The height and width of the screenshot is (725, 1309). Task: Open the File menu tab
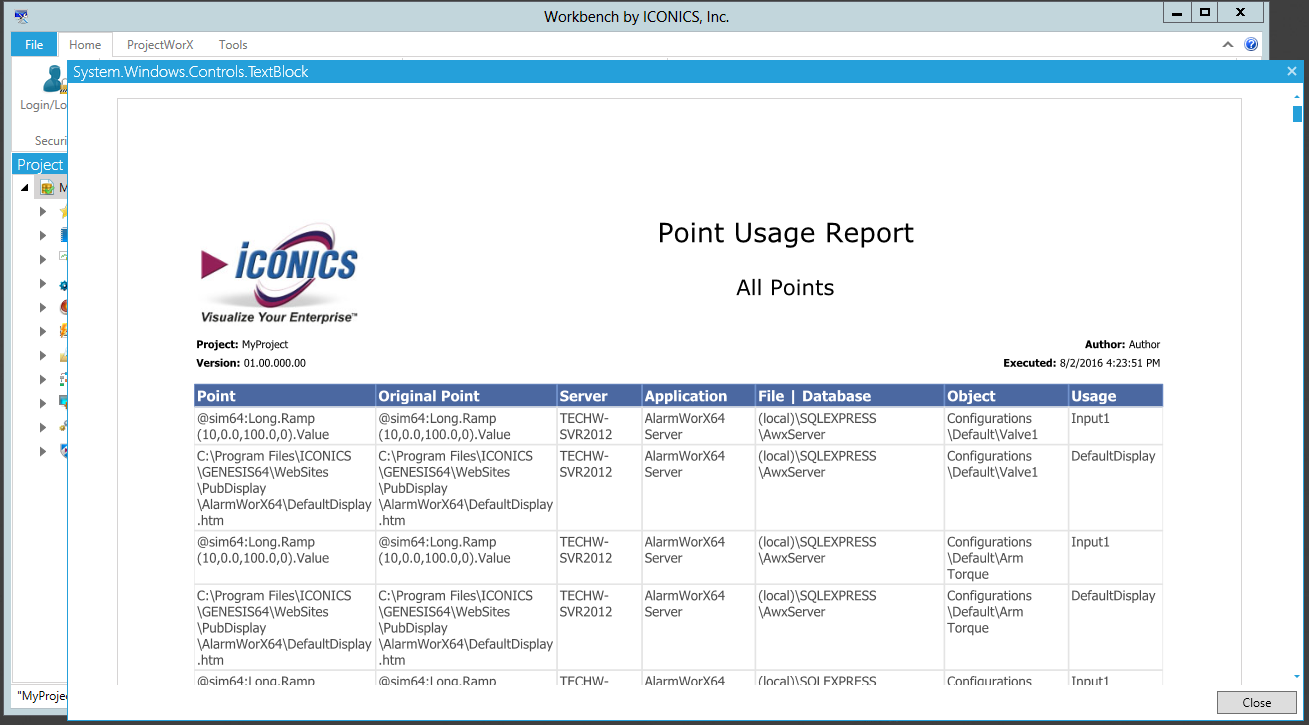pos(34,45)
